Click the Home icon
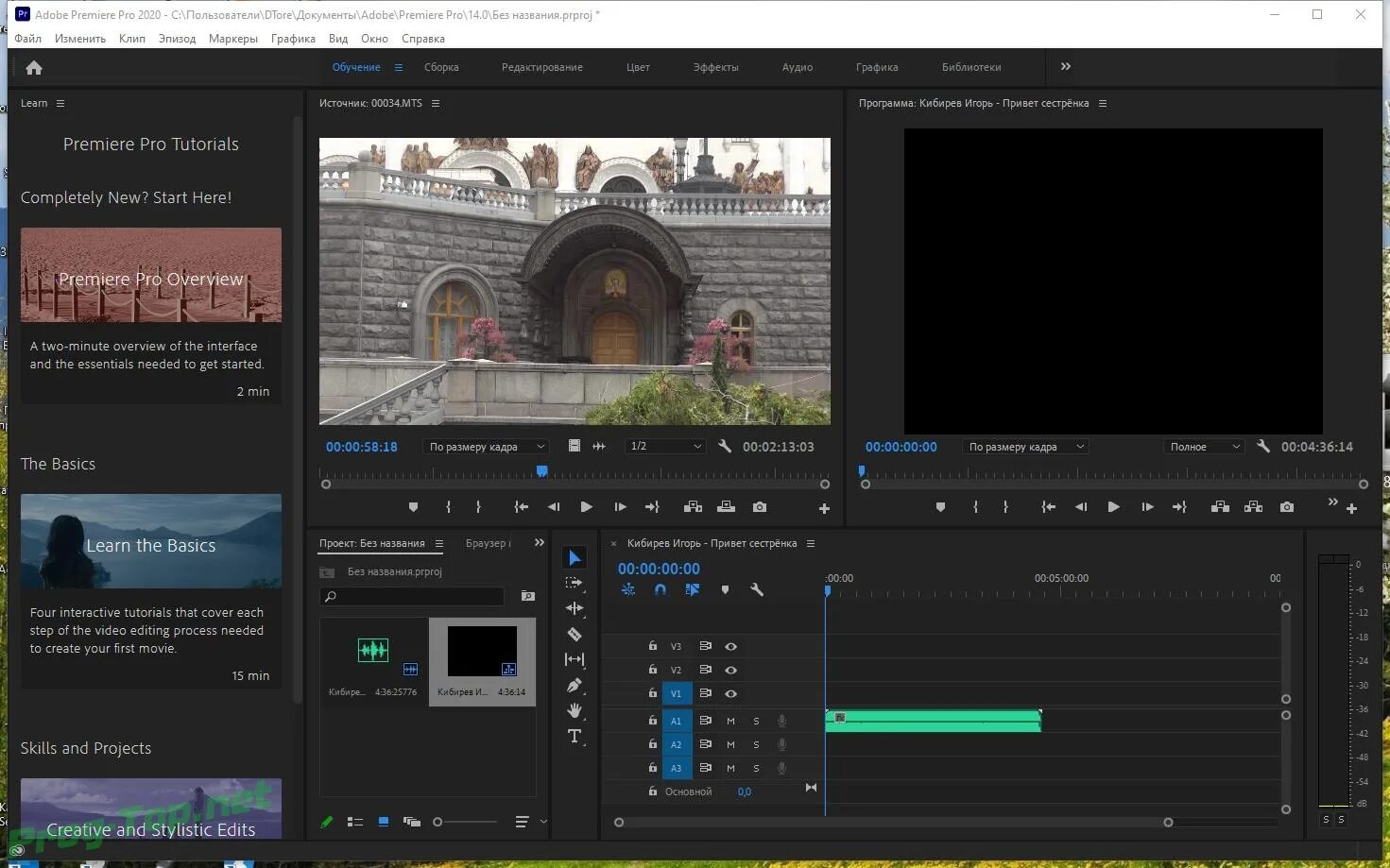 pyautogui.click(x=34, y=68)
